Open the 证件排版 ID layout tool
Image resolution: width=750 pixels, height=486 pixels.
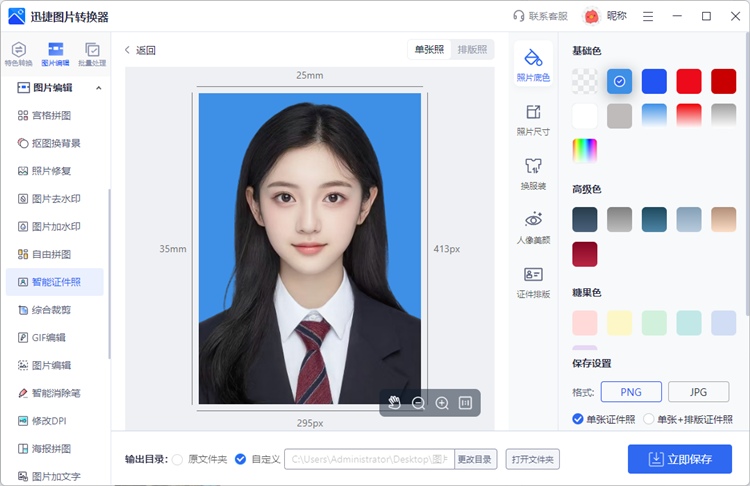click(x=533, y=281)
